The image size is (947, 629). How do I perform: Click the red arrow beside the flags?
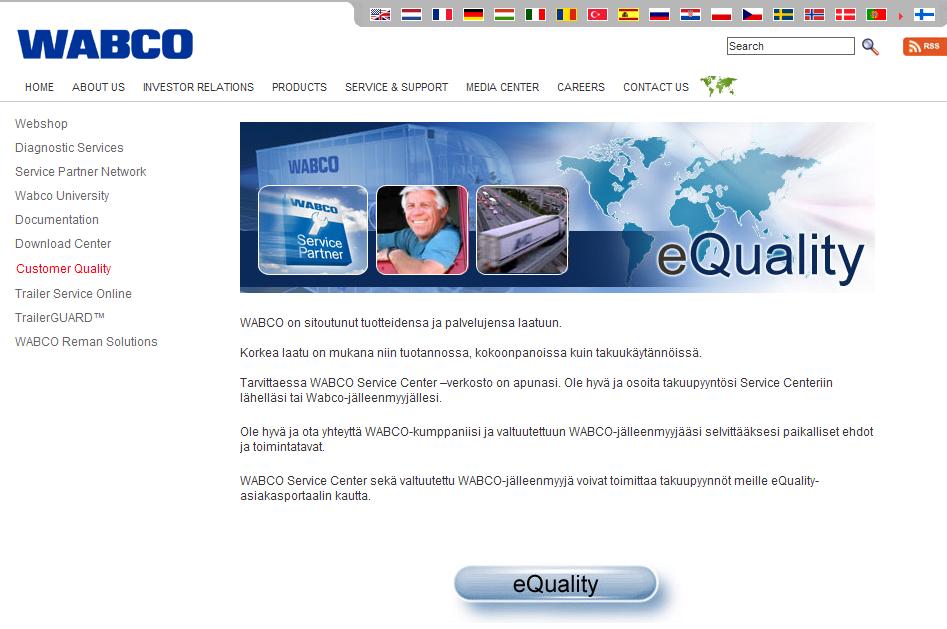(900, 16)
